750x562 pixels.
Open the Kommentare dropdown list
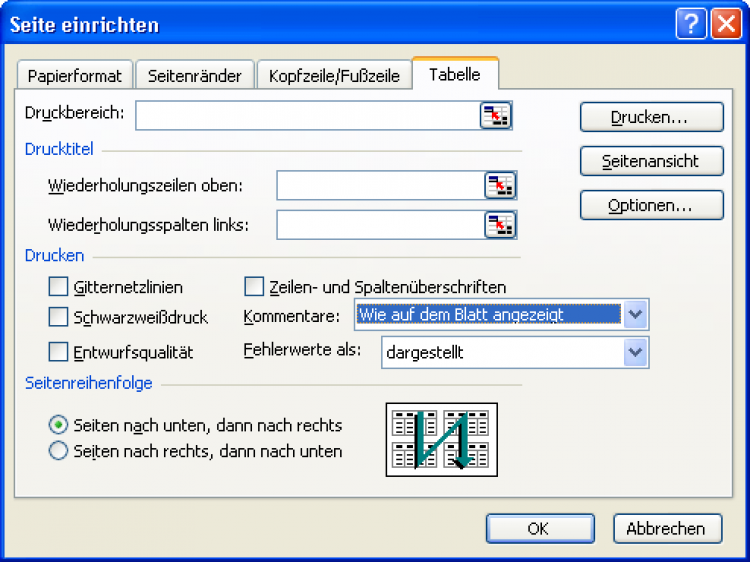635,315
